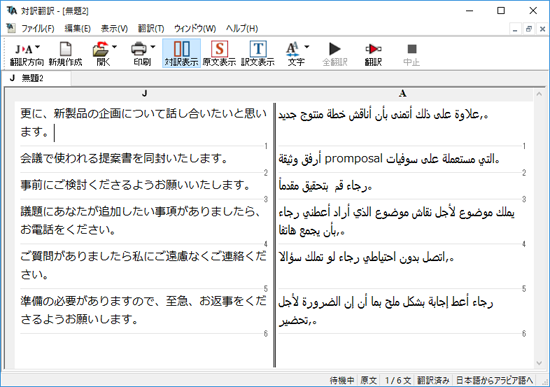Click the 文字 font icon

pyautogui.click(x=292, y=49)
